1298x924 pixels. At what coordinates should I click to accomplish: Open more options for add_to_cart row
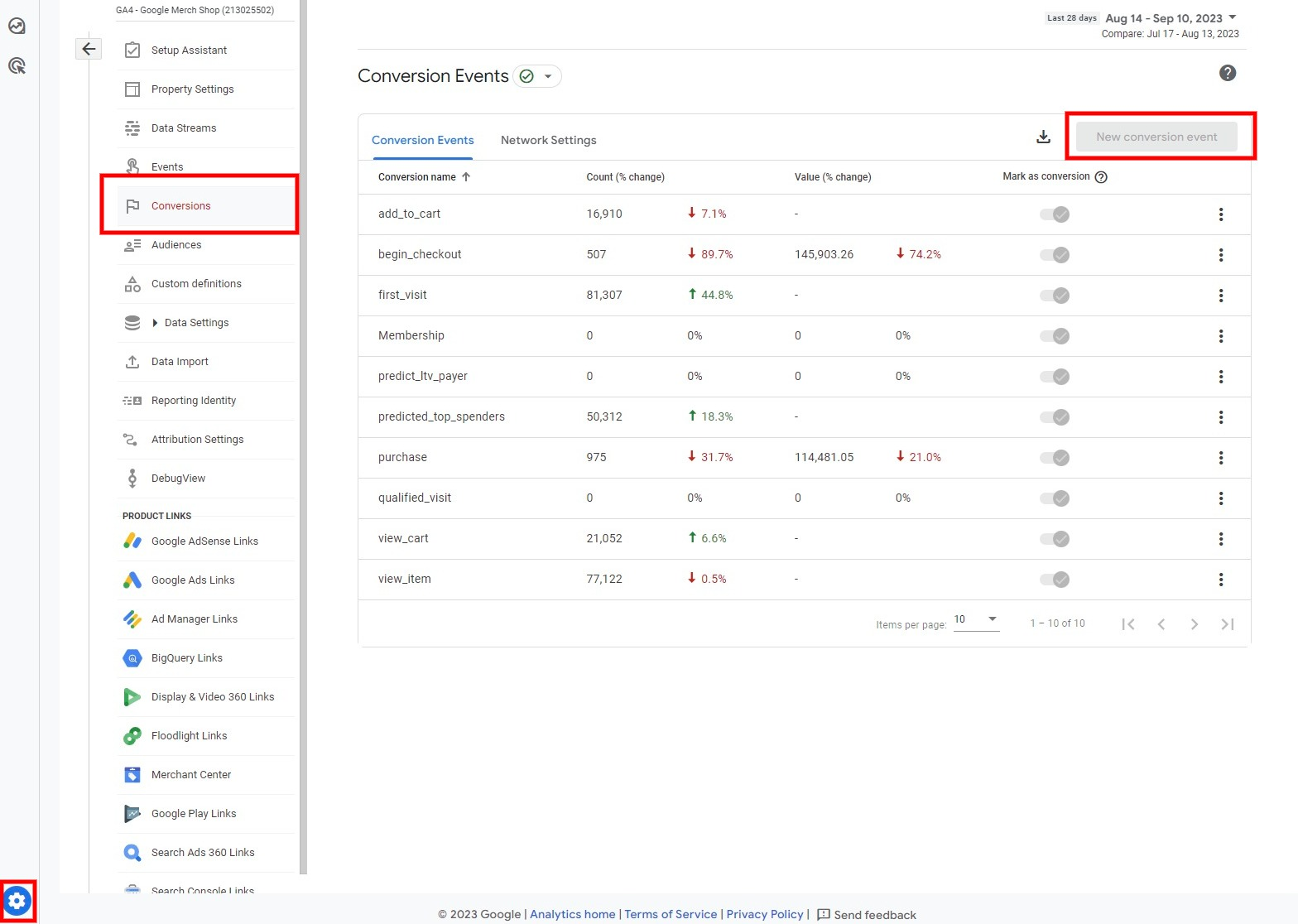[x=1221, y=214]
